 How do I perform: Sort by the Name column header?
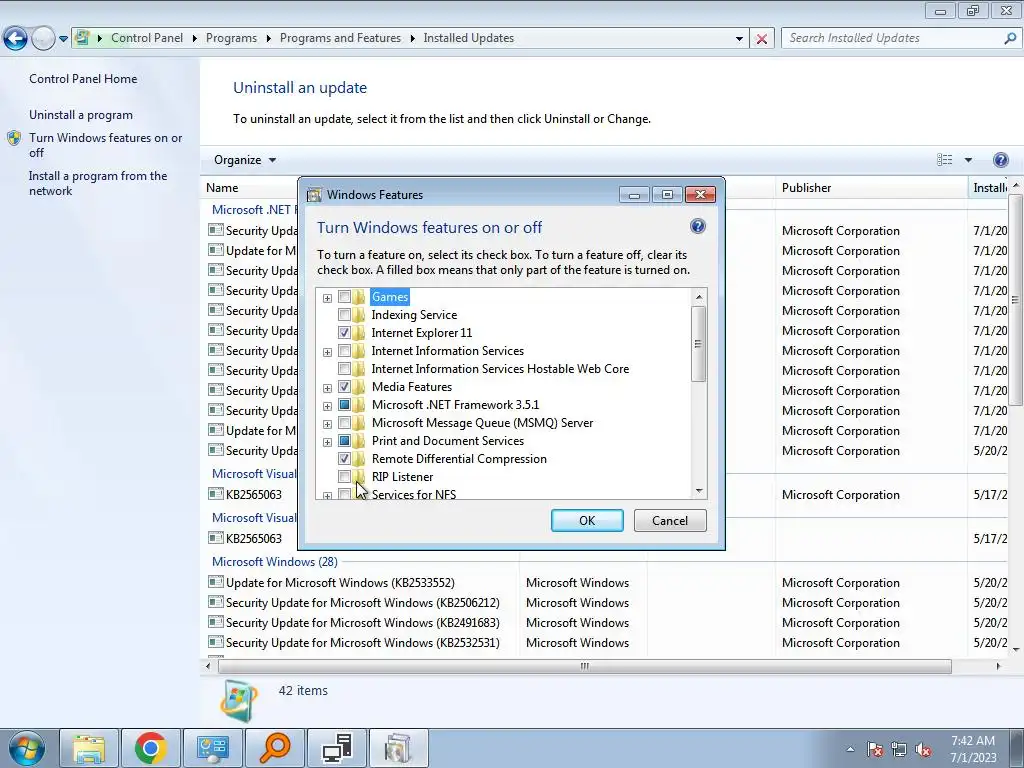coord(222,187)
